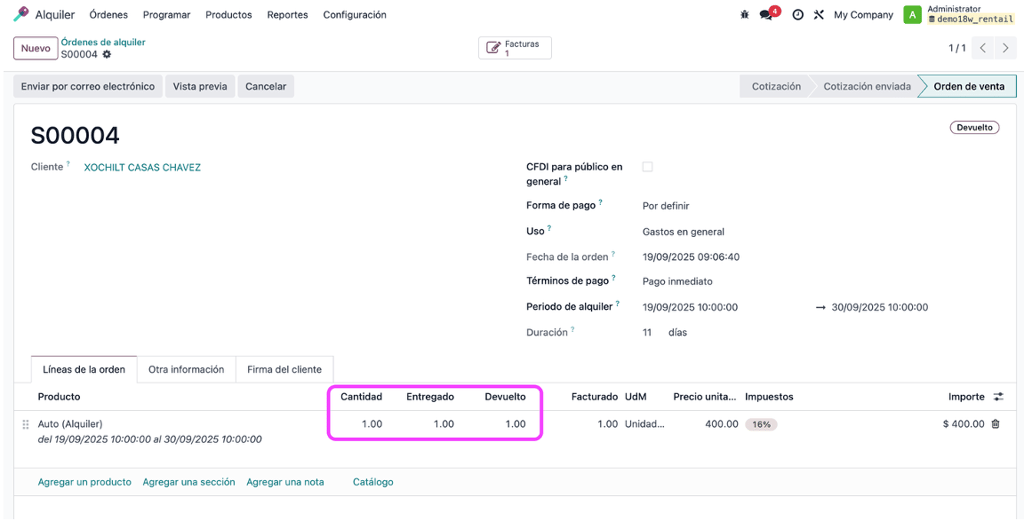Click the Agregar un producto link
1024x521 pixels.
pyautogui.click(x=85, y=482)
